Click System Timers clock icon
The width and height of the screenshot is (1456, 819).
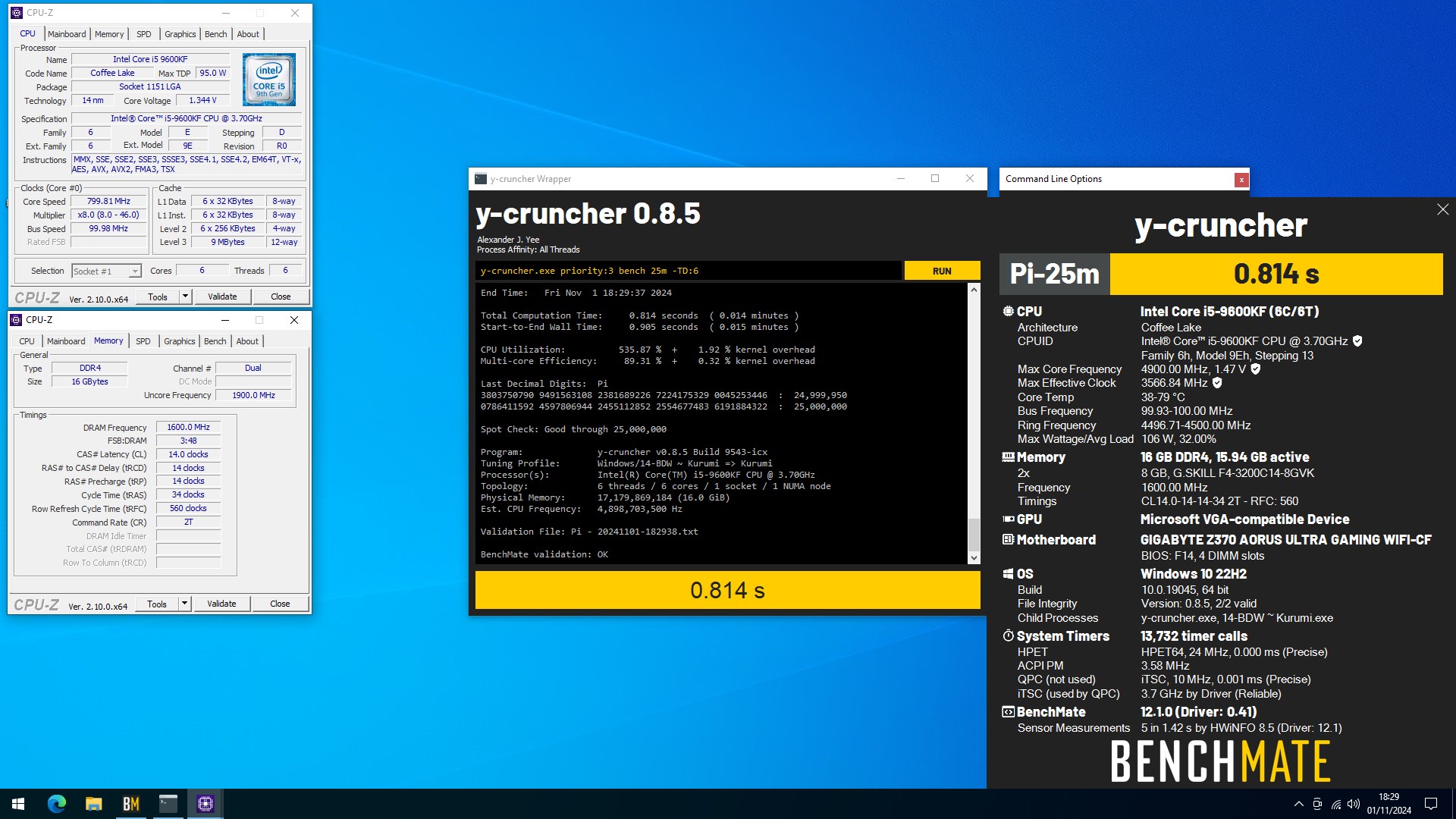point(1008,636)
